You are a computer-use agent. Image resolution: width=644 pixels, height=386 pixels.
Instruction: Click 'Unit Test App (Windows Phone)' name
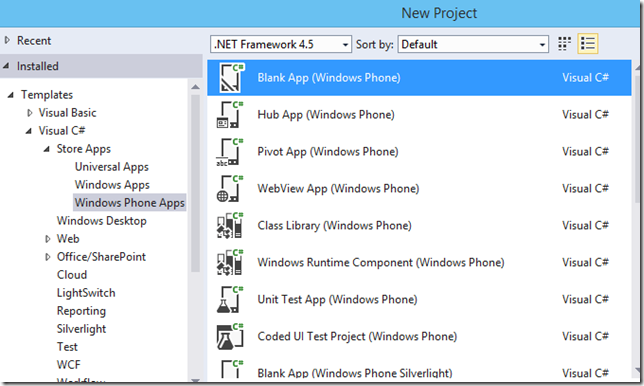coord(337,299)
